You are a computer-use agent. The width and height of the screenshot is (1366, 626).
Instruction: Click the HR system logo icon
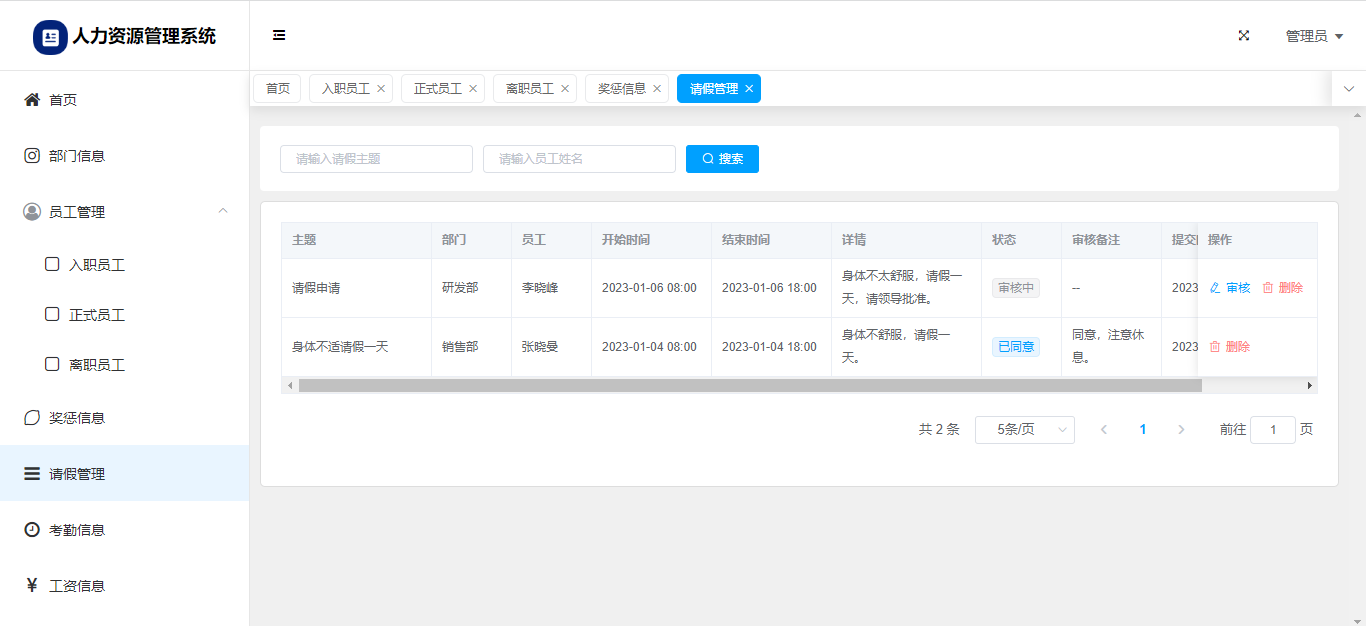[x=50, y=37]
